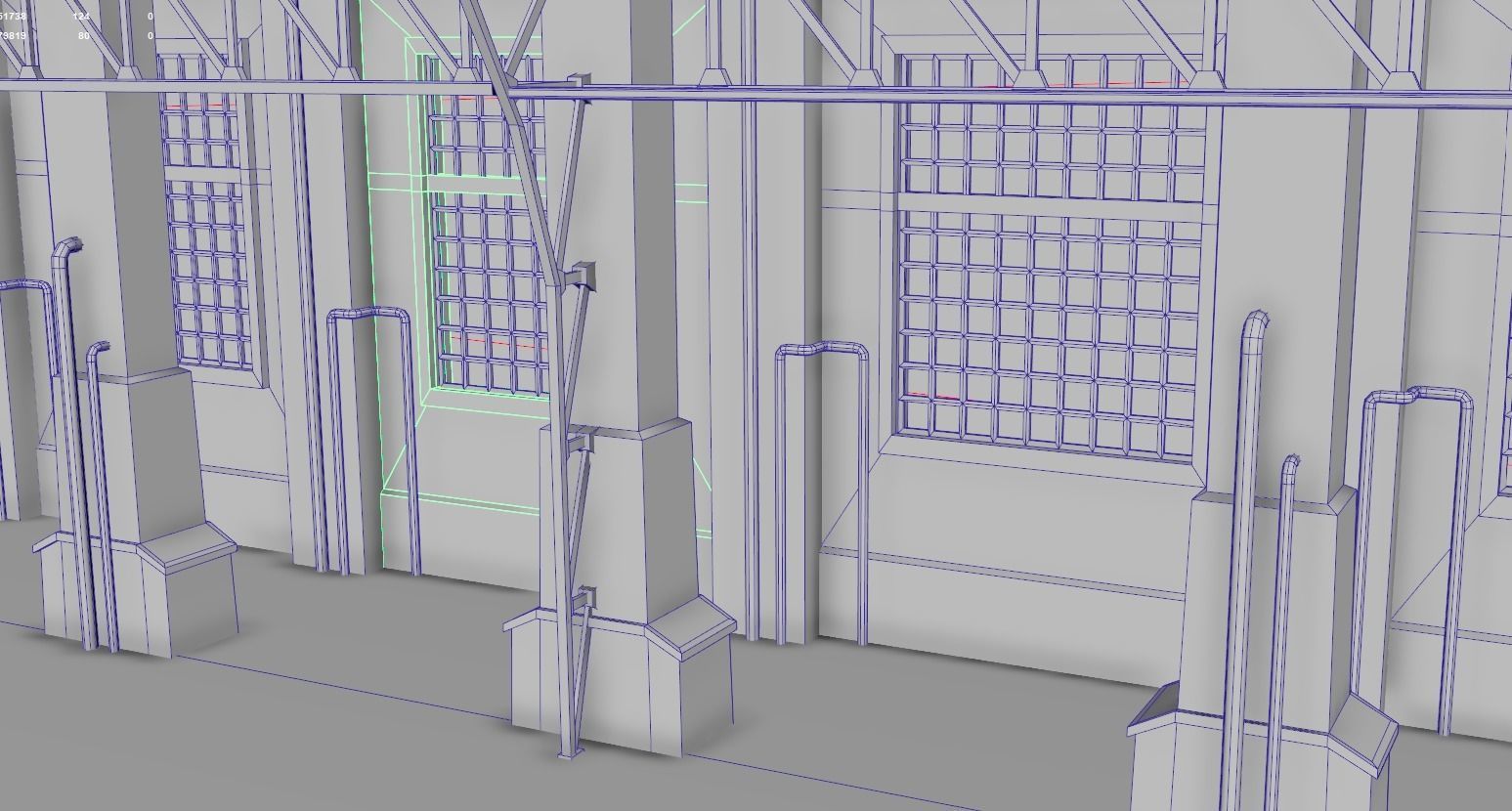Screen dimensions: 1512x811
Task: Click the HUD value ending 9819
Action: coord(13,36)
